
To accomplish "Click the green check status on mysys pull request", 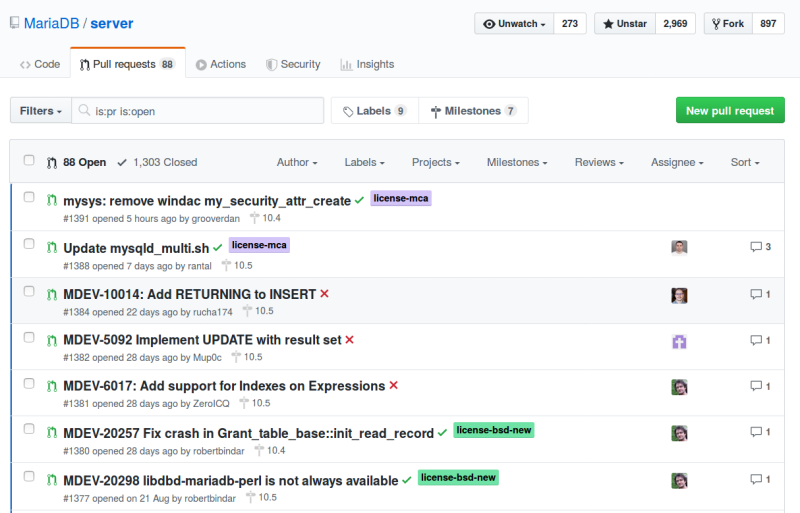I will (x=359, y=200).
